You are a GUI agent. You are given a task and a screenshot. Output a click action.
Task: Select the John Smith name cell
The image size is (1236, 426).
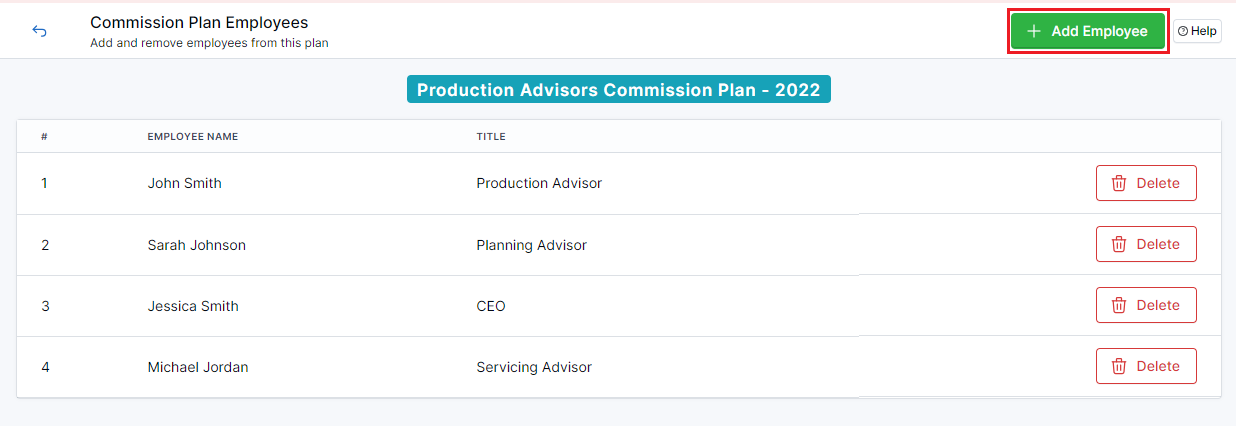tap(184, 183)
